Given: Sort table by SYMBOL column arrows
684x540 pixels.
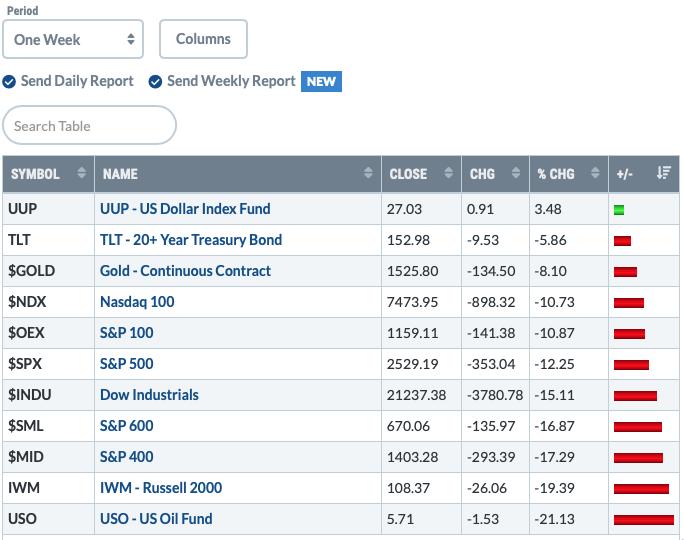Looking at the screenshot, I should (x=81, y=173).
